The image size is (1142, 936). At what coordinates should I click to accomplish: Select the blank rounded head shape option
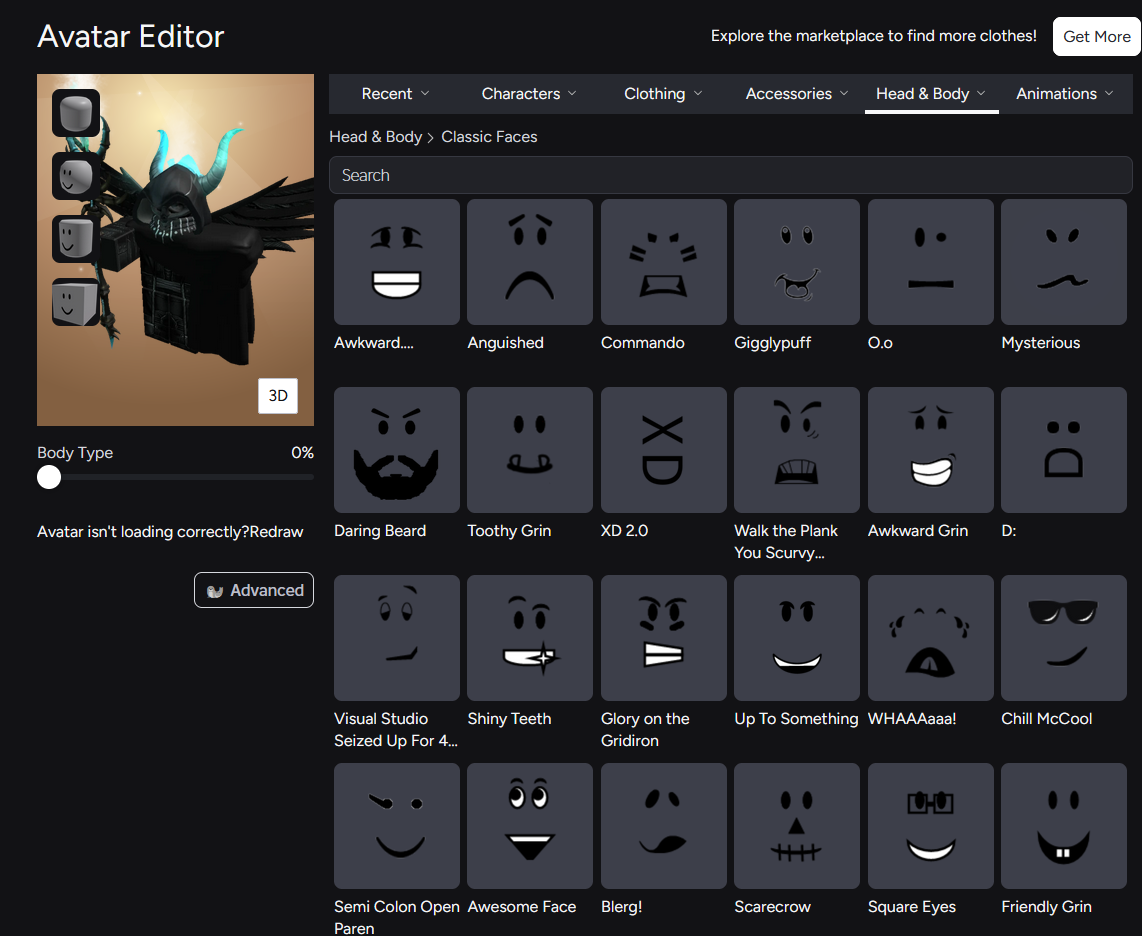click(x=76, y=113)
